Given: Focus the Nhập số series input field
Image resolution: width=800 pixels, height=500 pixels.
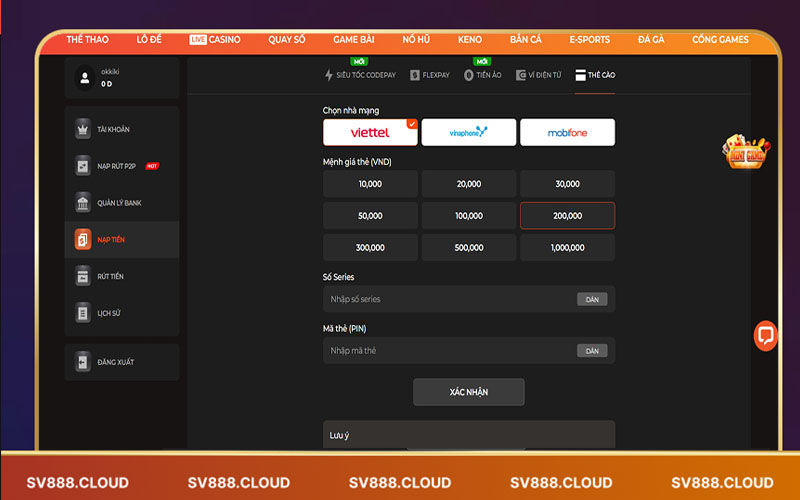Looking at the screenshot, I should (x=469, y=299).
